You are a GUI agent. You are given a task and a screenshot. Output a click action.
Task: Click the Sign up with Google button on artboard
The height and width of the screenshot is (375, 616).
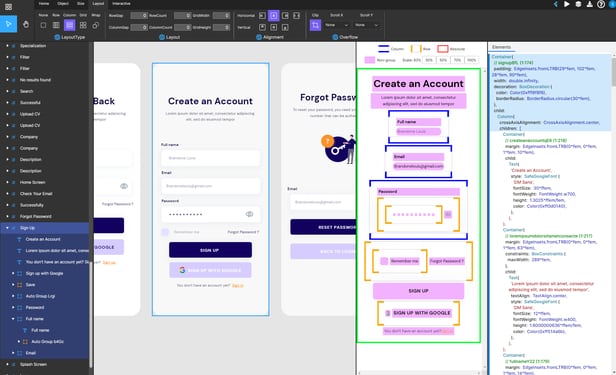click(x=210, y=270)
